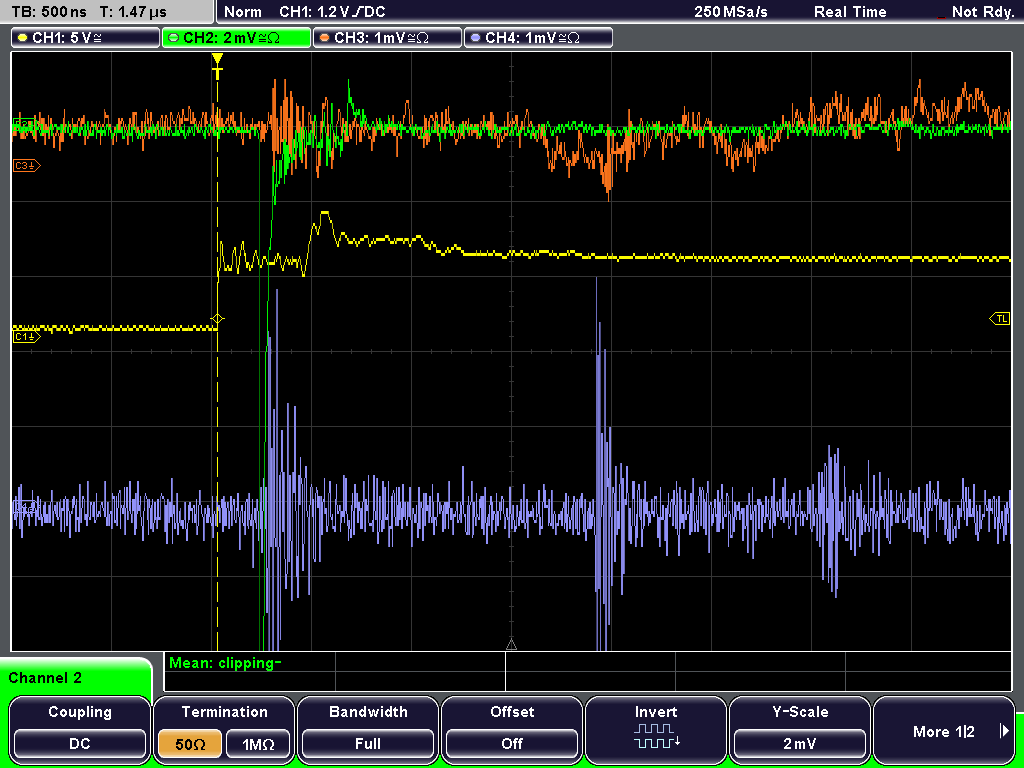Click the trigger point diamond on the CH1 waveform
1024x768 pixels.
(217, 319)
